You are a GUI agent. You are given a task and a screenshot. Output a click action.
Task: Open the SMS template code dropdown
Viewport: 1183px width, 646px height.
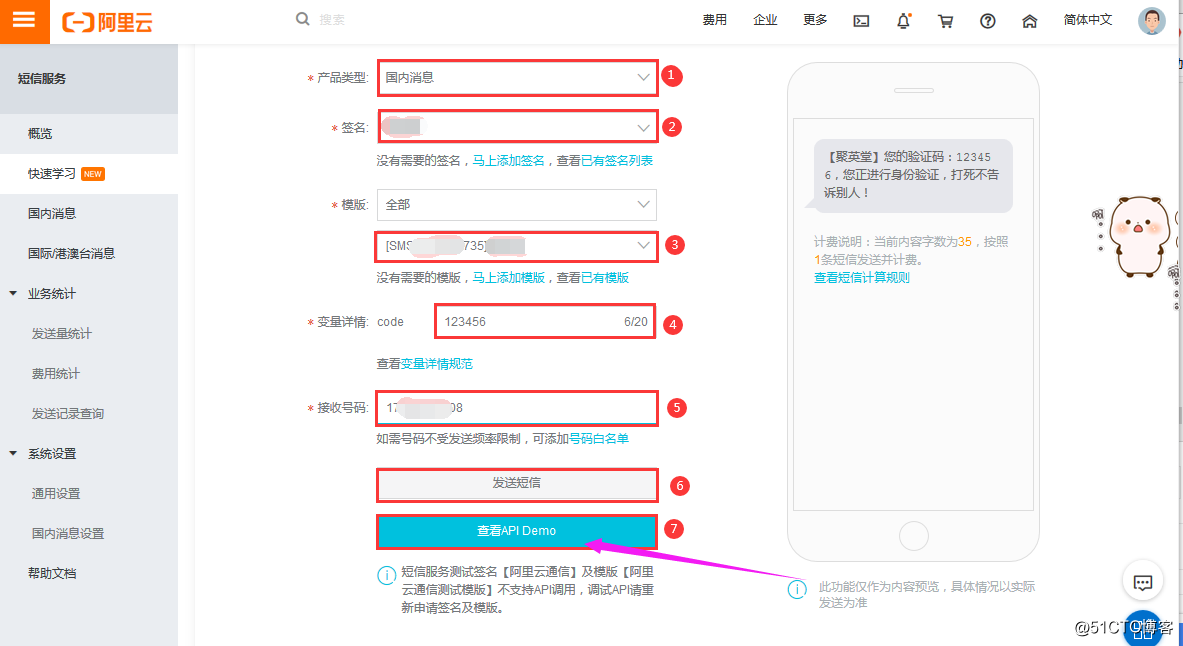point(517,246)
